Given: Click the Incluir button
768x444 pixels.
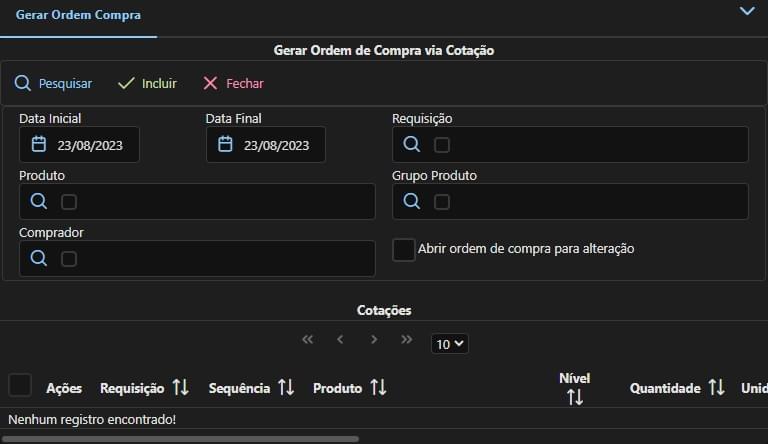Looking at the screenshot, I should [147, 84].
